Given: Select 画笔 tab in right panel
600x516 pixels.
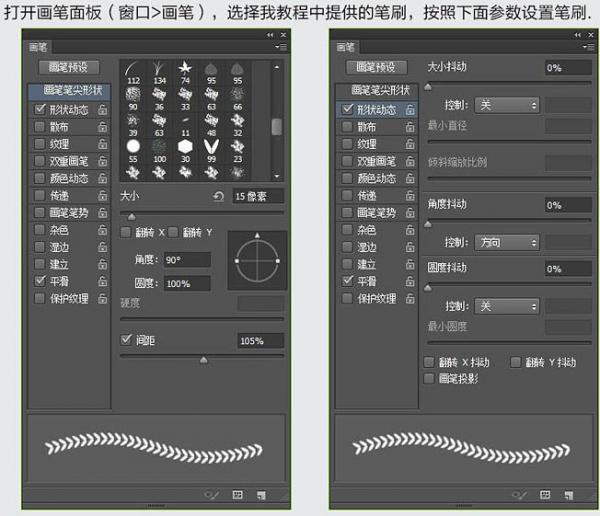Looking at the screenshot, I should [346, 47].
